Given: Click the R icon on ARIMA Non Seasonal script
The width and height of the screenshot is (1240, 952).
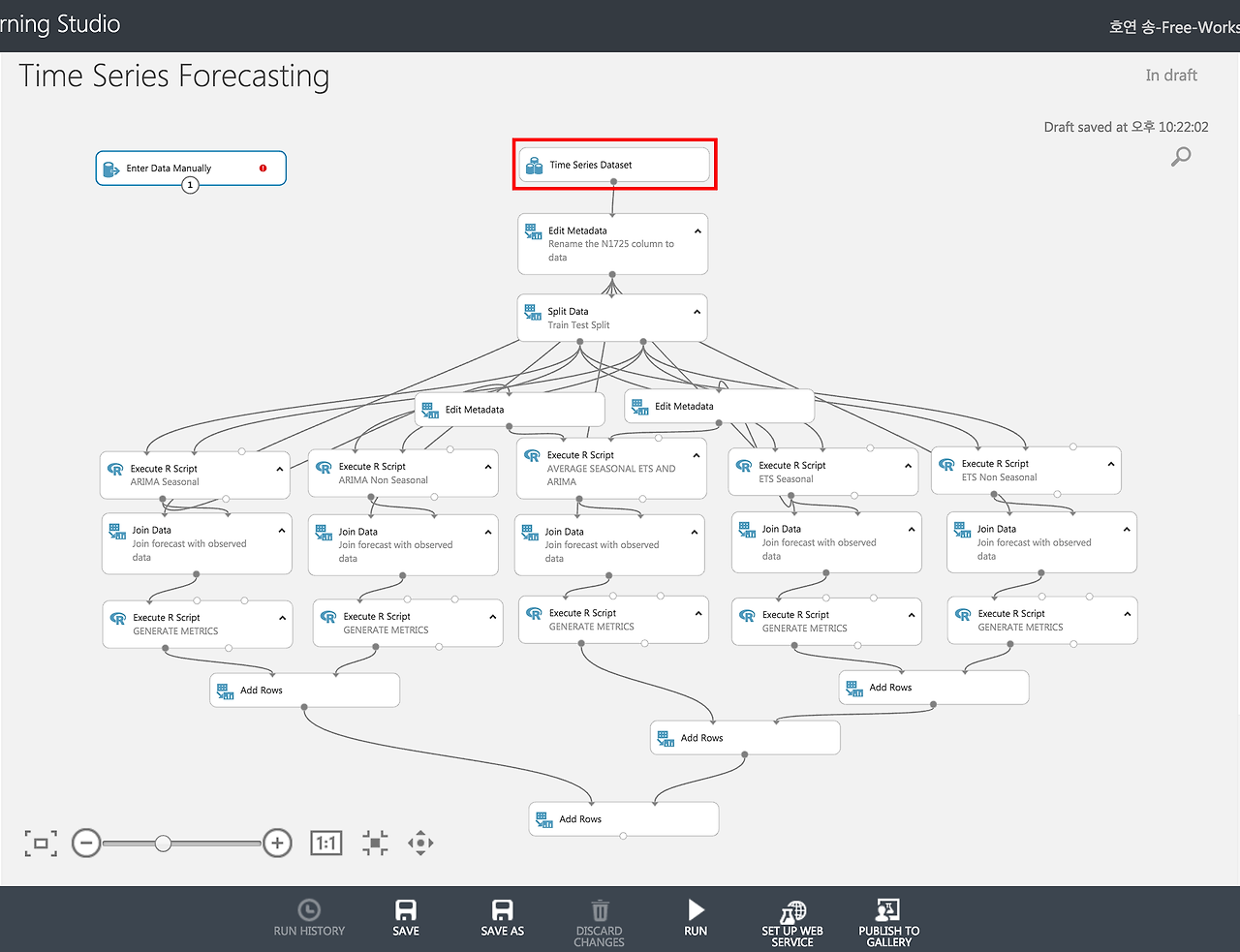Looking at the screenshot, I should coord(325,467).
